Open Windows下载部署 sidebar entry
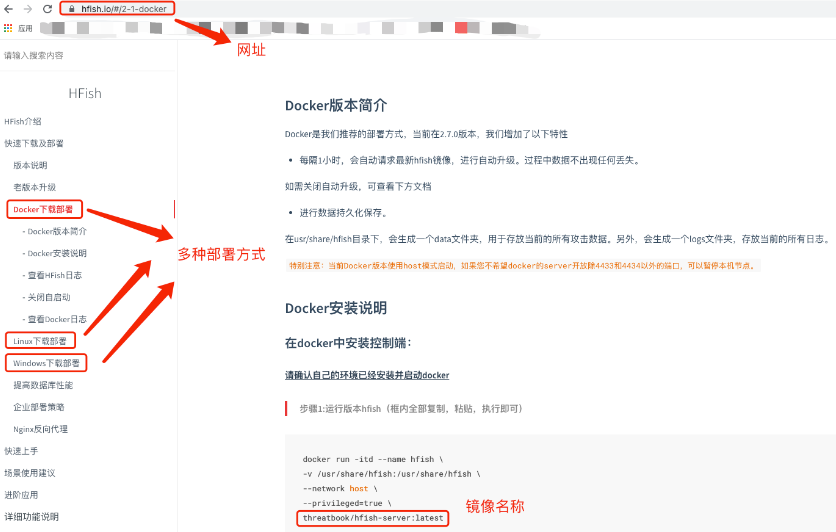 click(x=46, y=363)
